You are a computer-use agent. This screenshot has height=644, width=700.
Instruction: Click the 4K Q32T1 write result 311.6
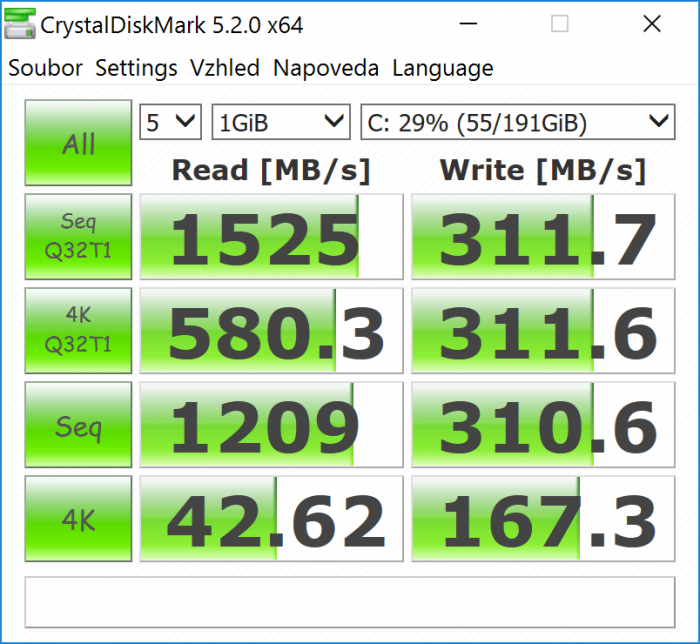click(x=544, y=331)
